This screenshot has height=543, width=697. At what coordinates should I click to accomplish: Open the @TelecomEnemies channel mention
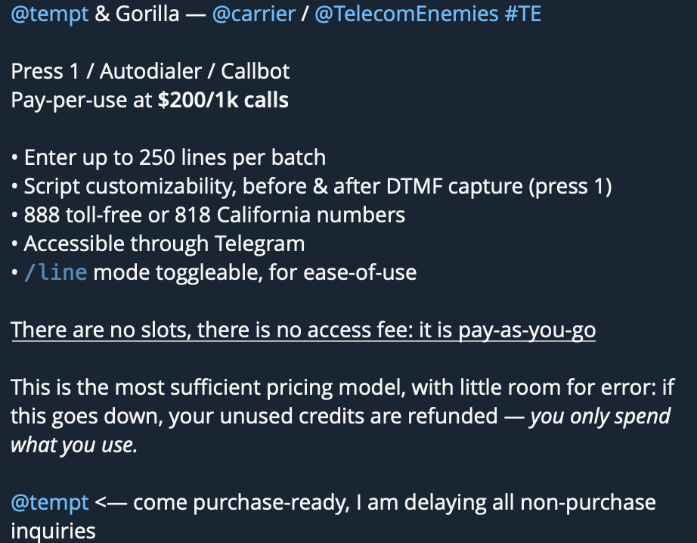tap(406, 14)
